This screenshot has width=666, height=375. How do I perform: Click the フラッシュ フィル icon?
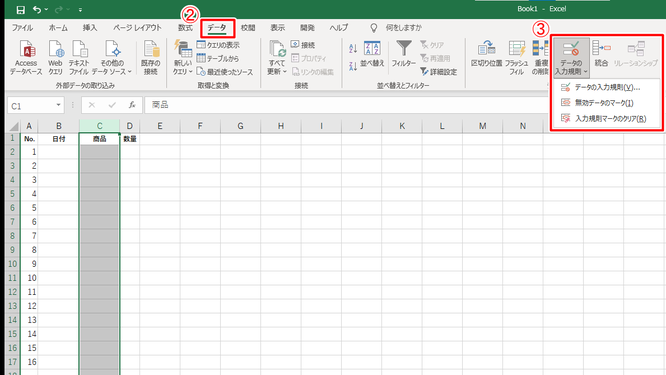[x=516, y=58]
